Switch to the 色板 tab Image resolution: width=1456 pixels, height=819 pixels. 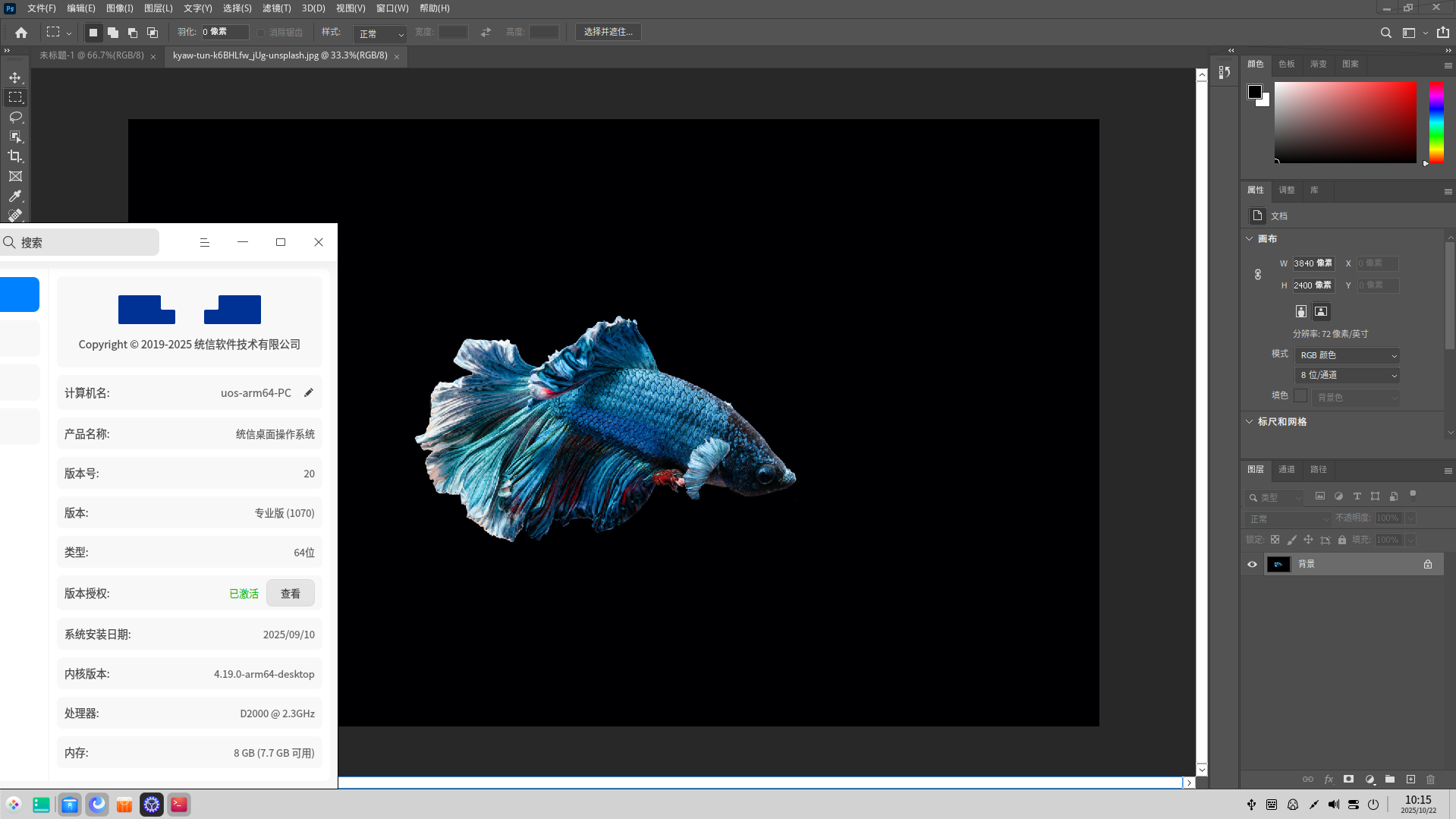[1287, 64]
